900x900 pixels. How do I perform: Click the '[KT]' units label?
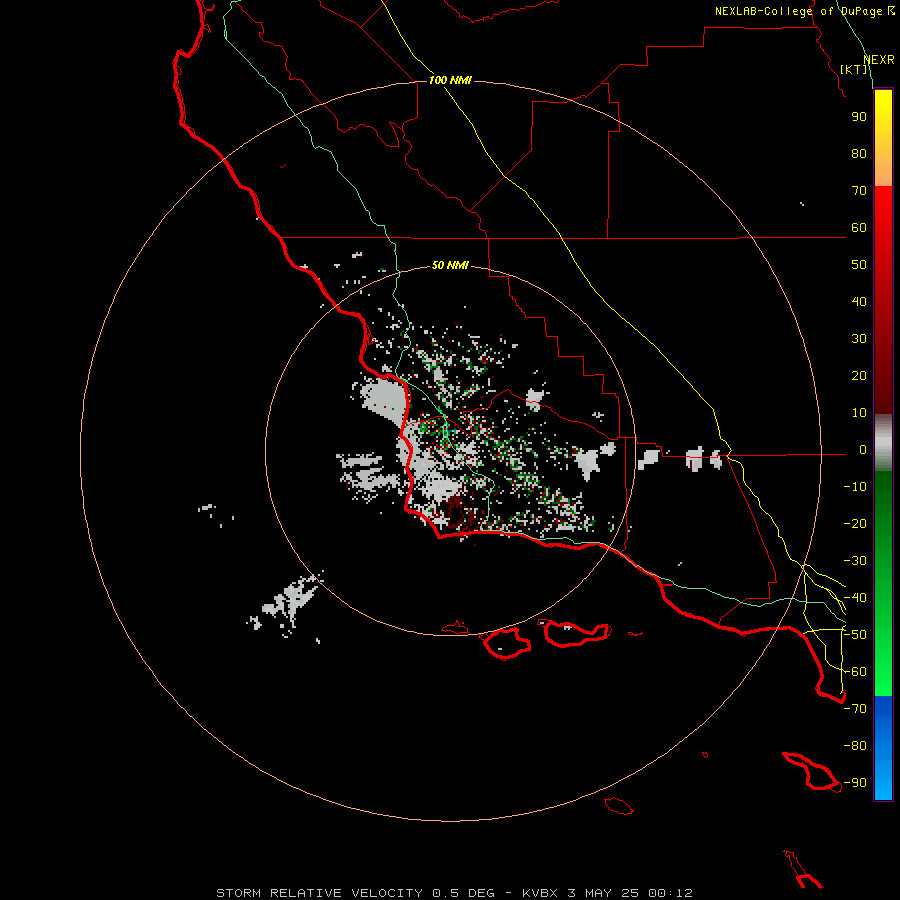point(854,69)
